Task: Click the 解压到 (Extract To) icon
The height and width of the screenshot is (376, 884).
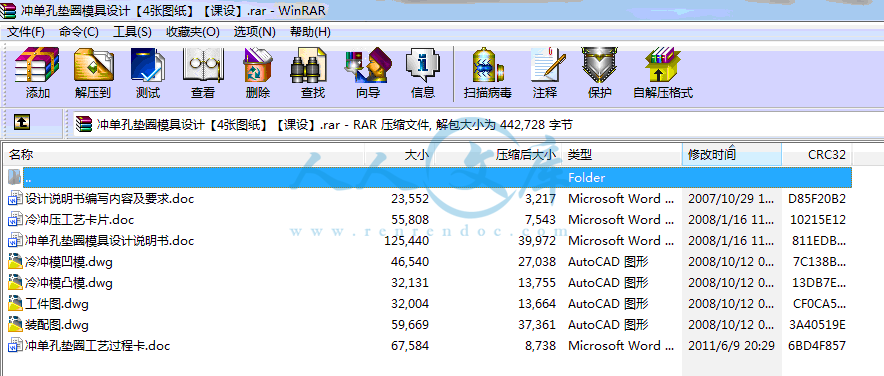Action: point(93,73)
